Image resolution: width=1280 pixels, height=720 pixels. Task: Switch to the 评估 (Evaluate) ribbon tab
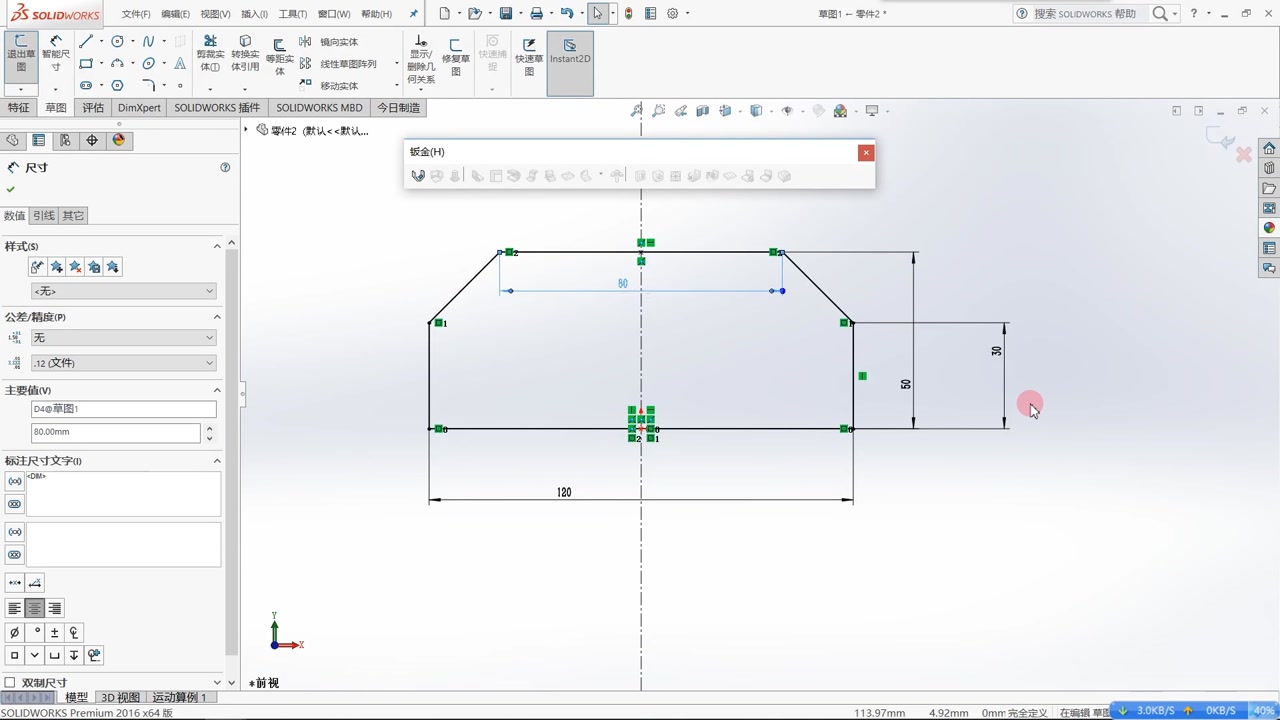[93, 108]
